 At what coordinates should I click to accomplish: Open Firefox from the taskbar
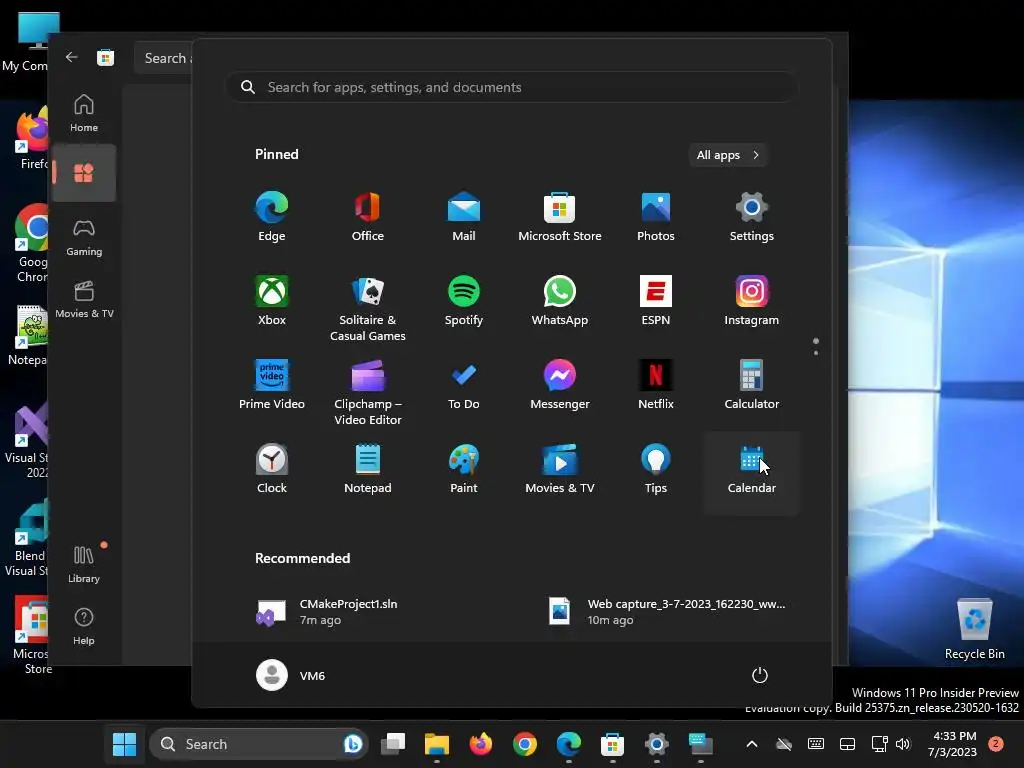[481, 744]
